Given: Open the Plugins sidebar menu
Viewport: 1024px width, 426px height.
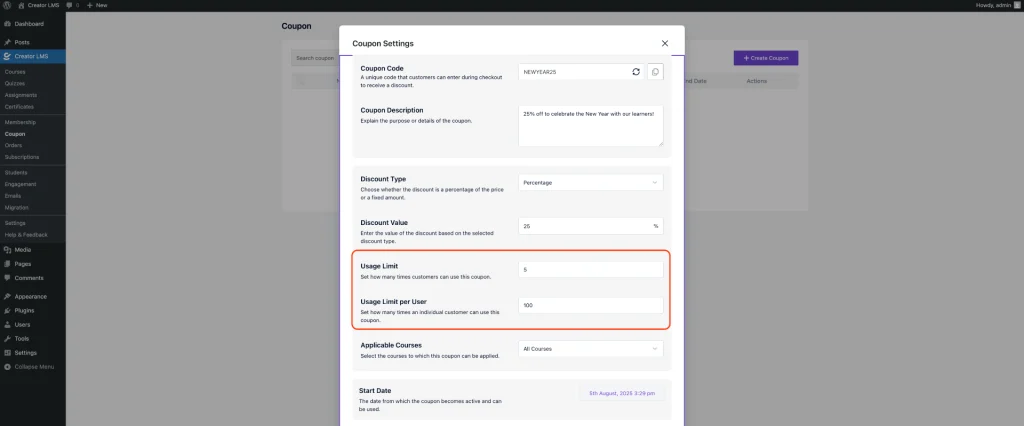Looking at the screenshot, I should pyautogui.click(x=24, y=310).
